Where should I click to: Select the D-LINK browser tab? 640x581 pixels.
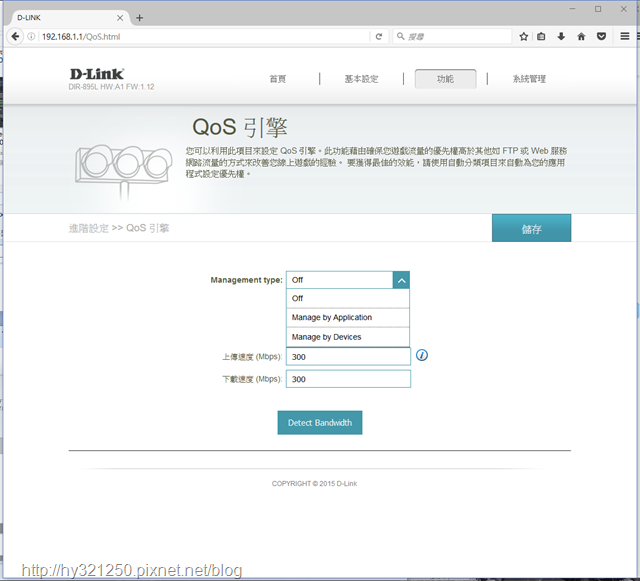click(x=69, y=18)
